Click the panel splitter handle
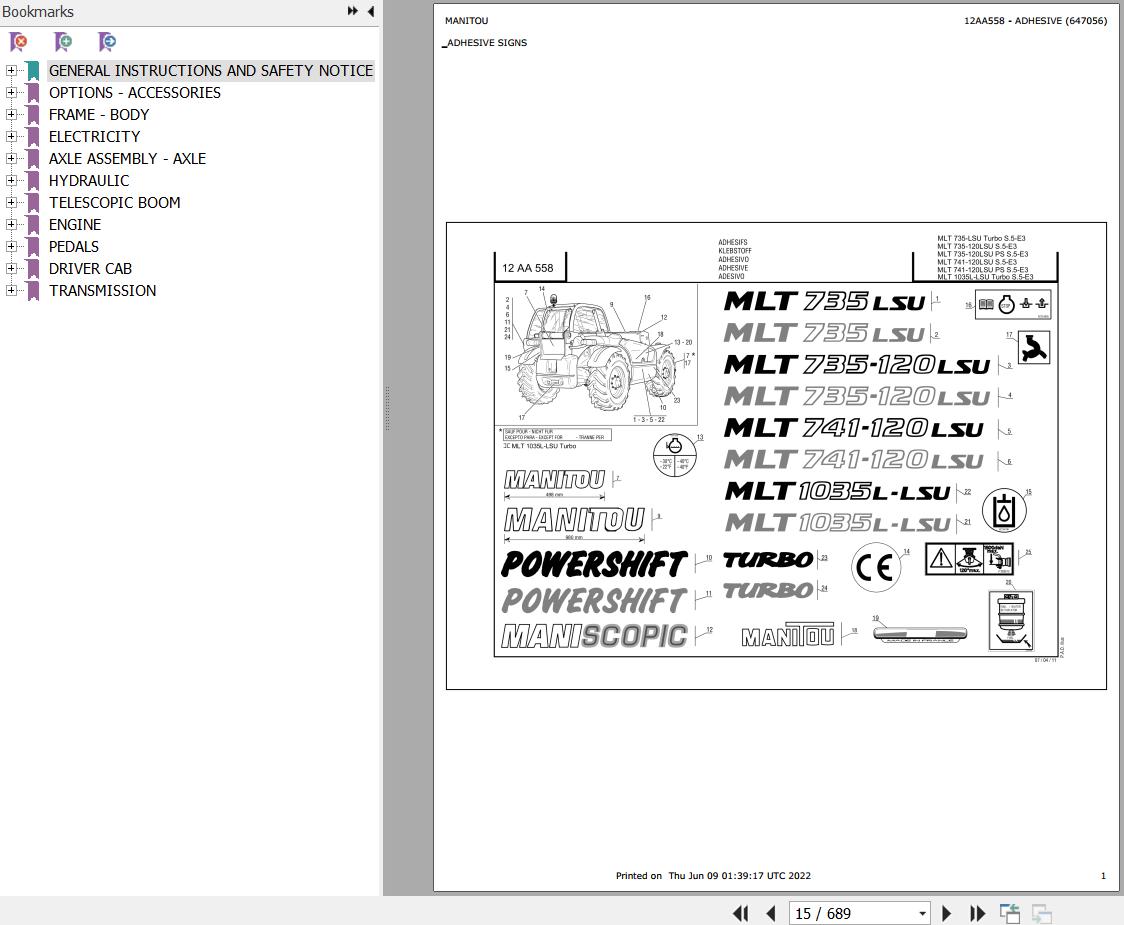Image resolution: width=1124 pixels, height=925 pixels. pyautogui.click(x=387, y=408)
